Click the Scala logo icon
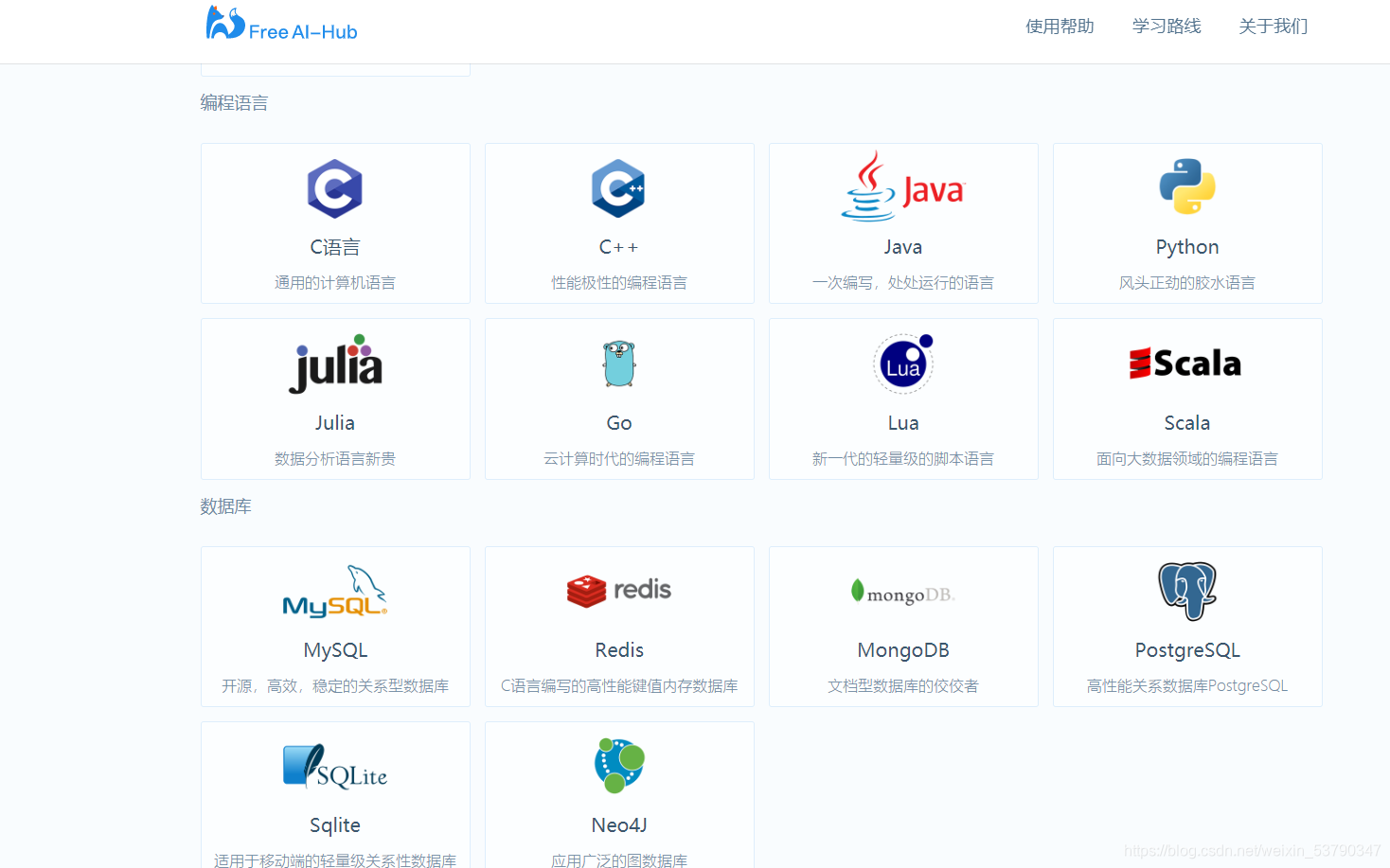 point(1186,363)
